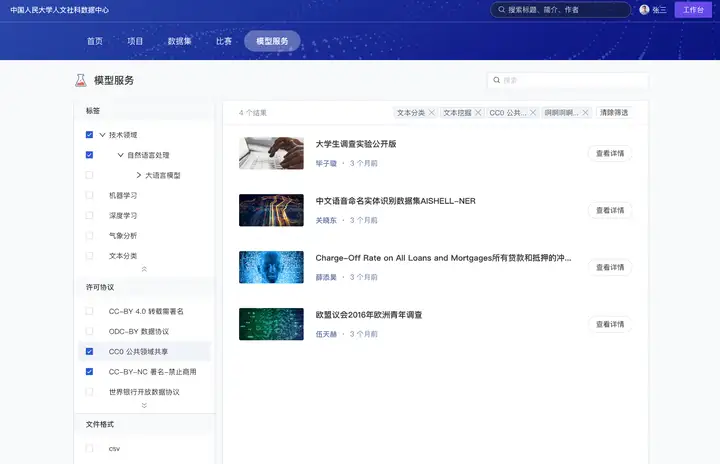Select the 模型服务 nav tab
This screenshot has height=464, width=720.
point(272,41)
